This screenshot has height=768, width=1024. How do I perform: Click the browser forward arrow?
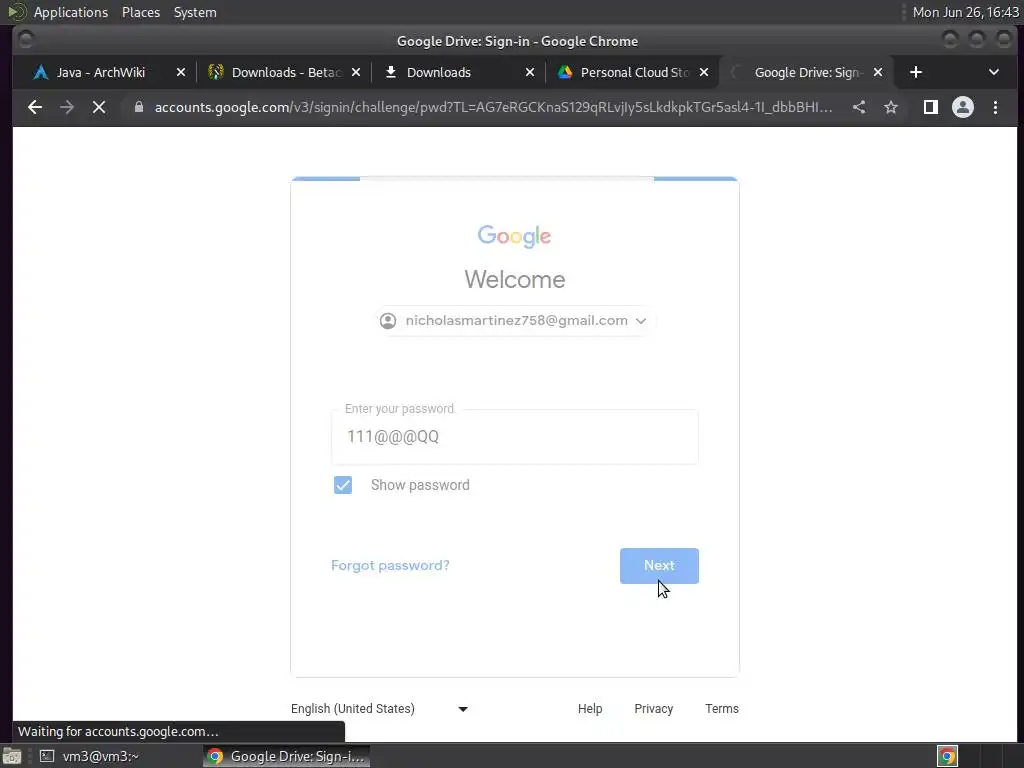[x=67, y=107]
